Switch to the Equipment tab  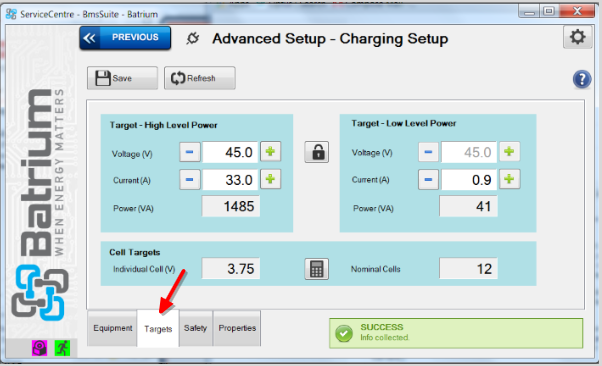tap(112, 328)
